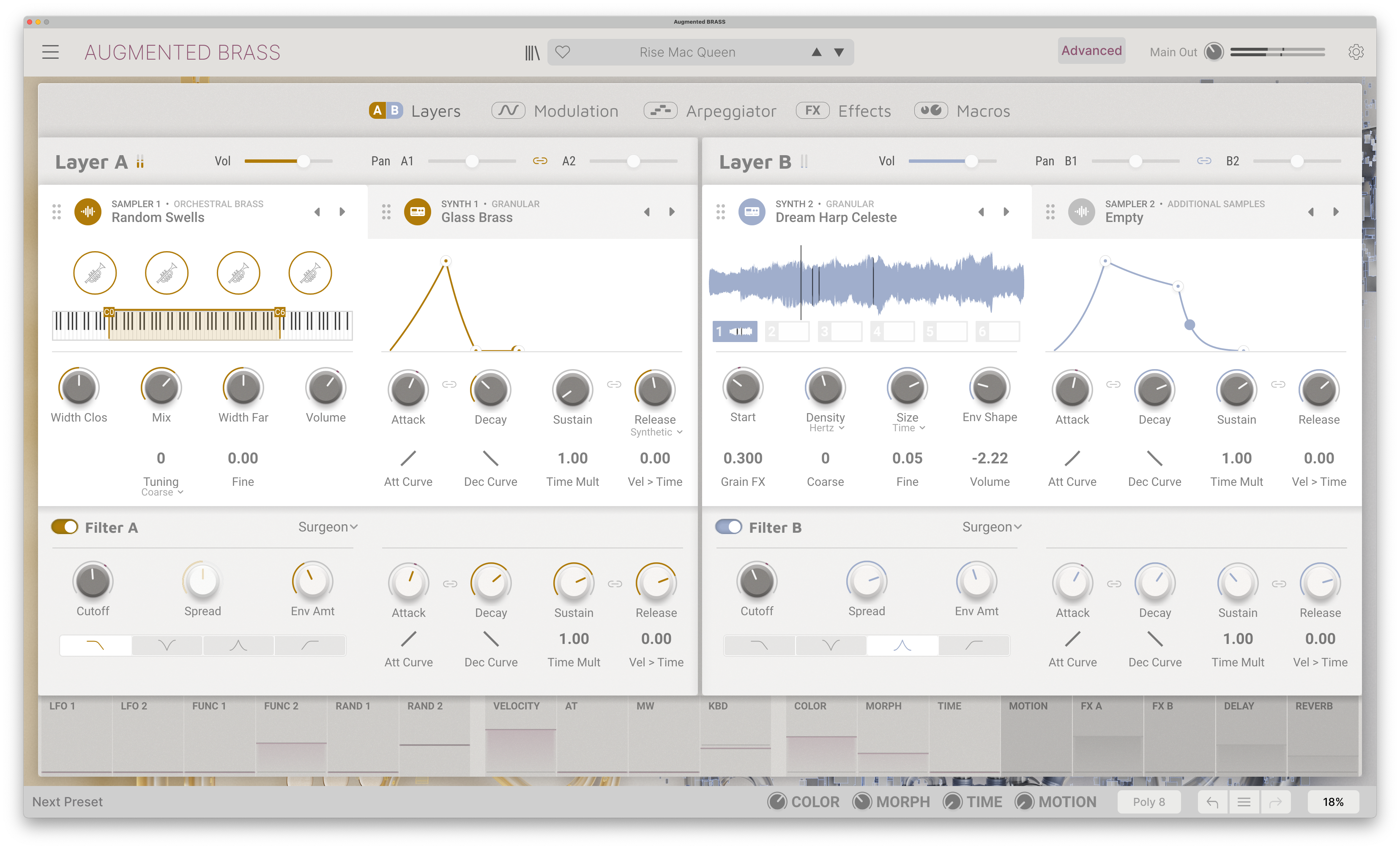The height and width of the screenshot is (849, 1400).
Task: Click the Poly 8 polyphony button
Action: (1148, 802)
